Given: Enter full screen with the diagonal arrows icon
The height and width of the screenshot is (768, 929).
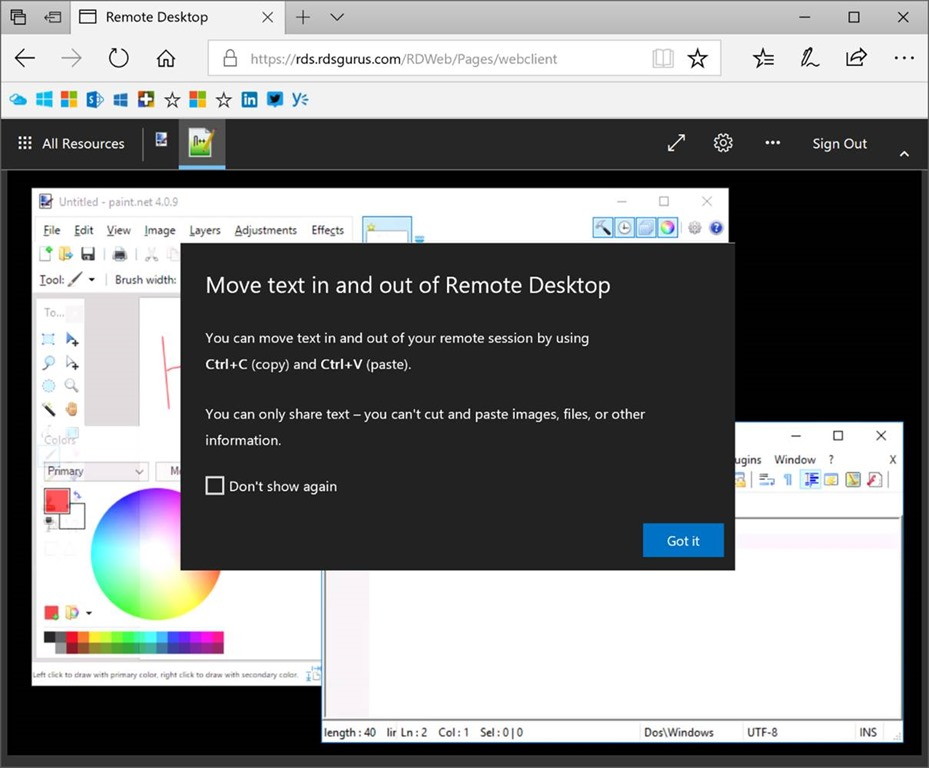Looking at the screenshot, I should click(x=676, y=143).
